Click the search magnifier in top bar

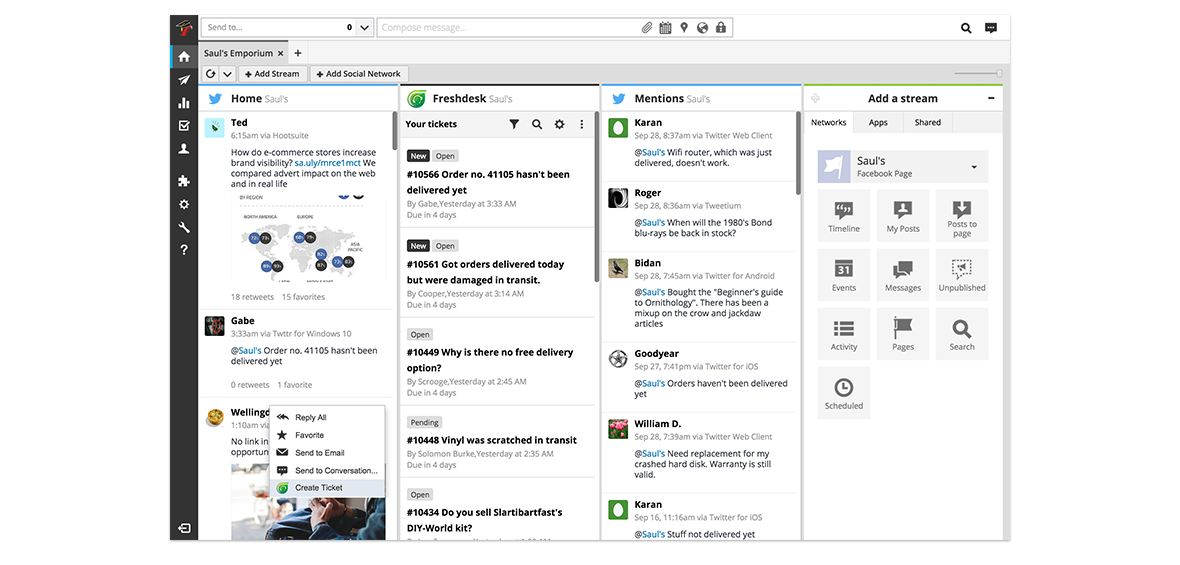pos(966,28)
